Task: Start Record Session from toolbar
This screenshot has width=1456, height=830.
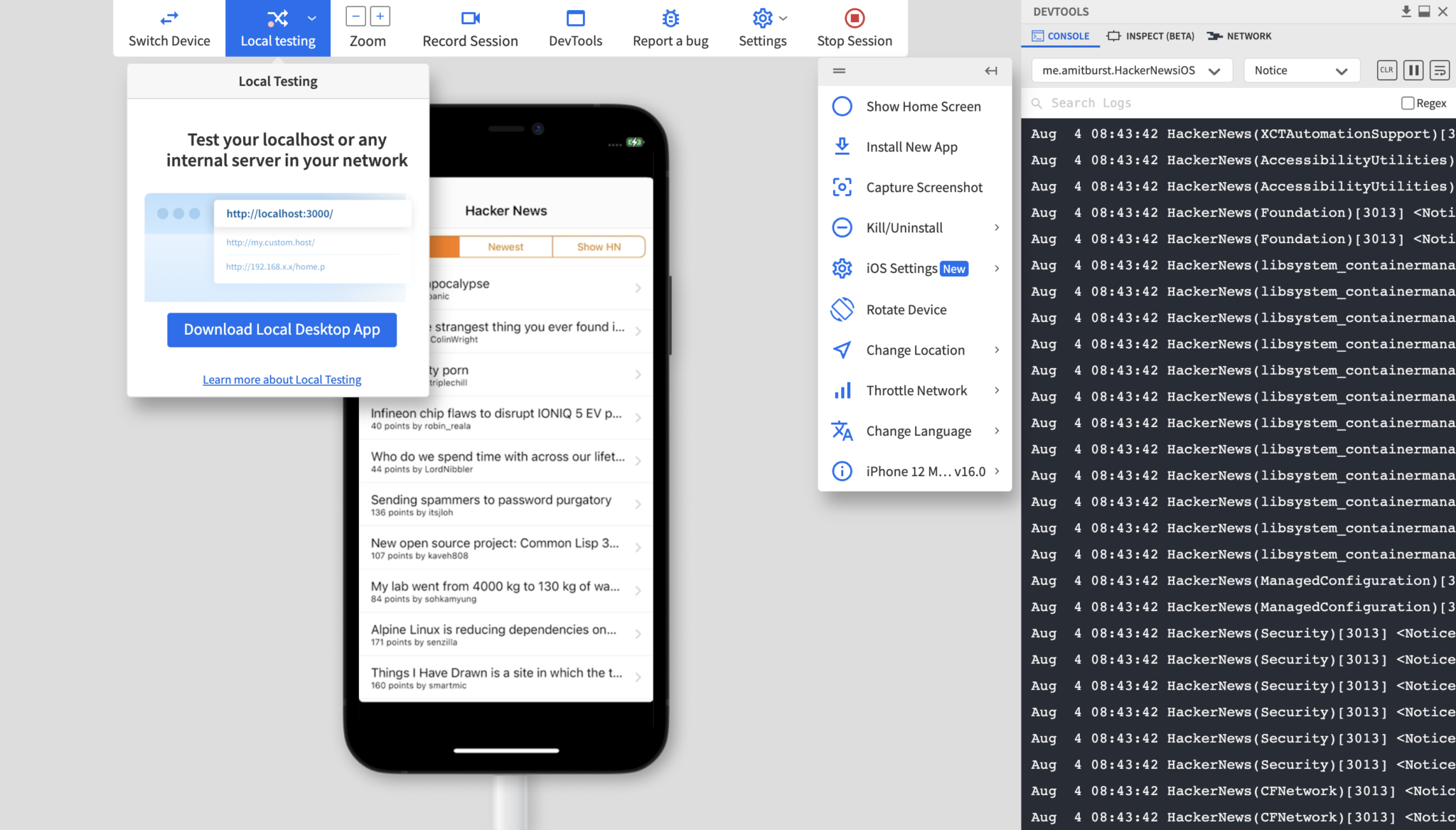Action: pos(470,28)
